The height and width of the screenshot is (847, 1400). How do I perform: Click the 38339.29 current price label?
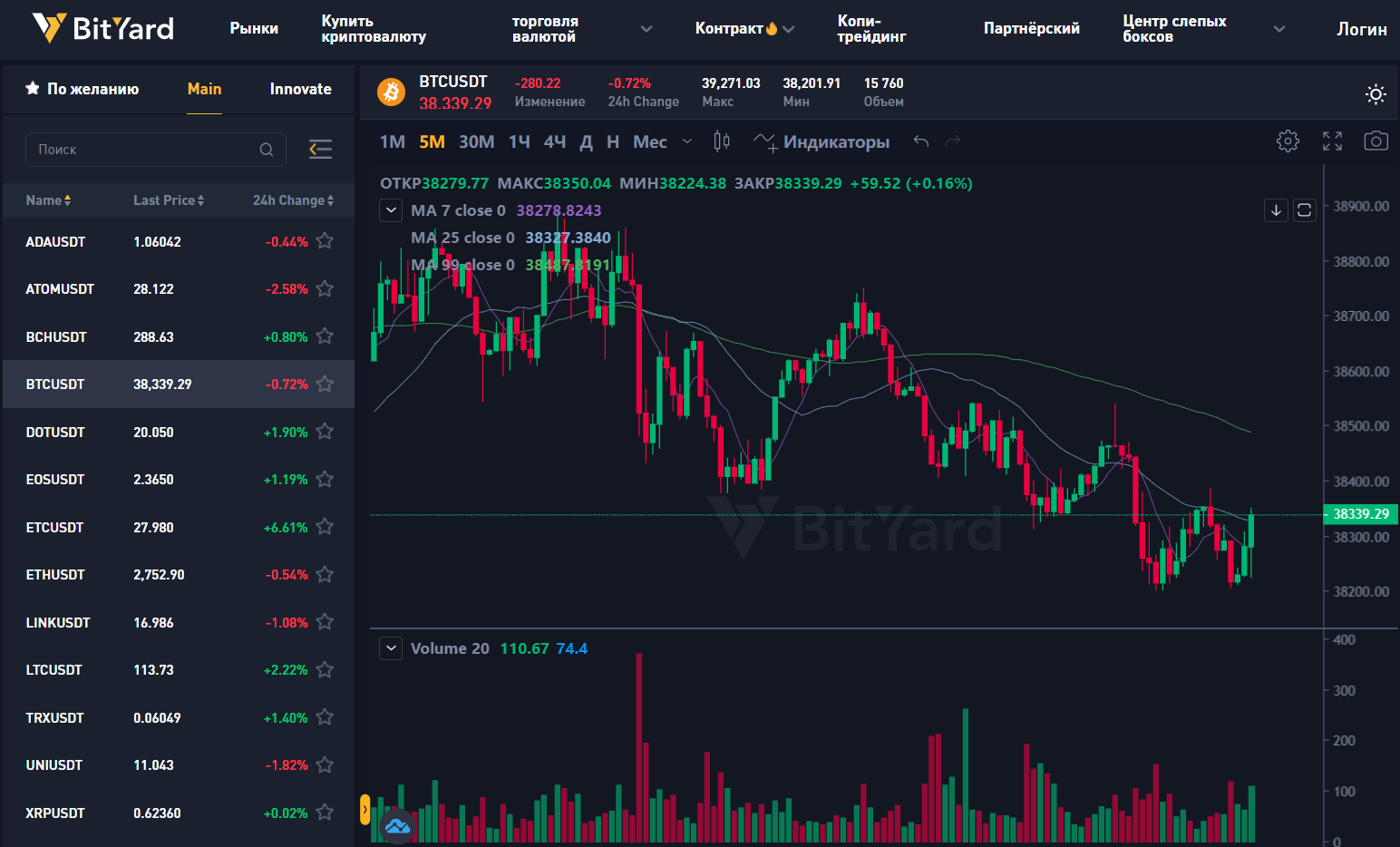[x=1361, y=514]
